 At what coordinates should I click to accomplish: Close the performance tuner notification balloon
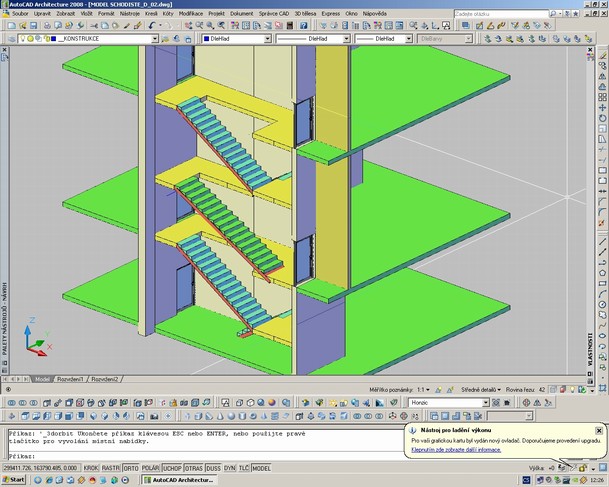click(599, 431)
